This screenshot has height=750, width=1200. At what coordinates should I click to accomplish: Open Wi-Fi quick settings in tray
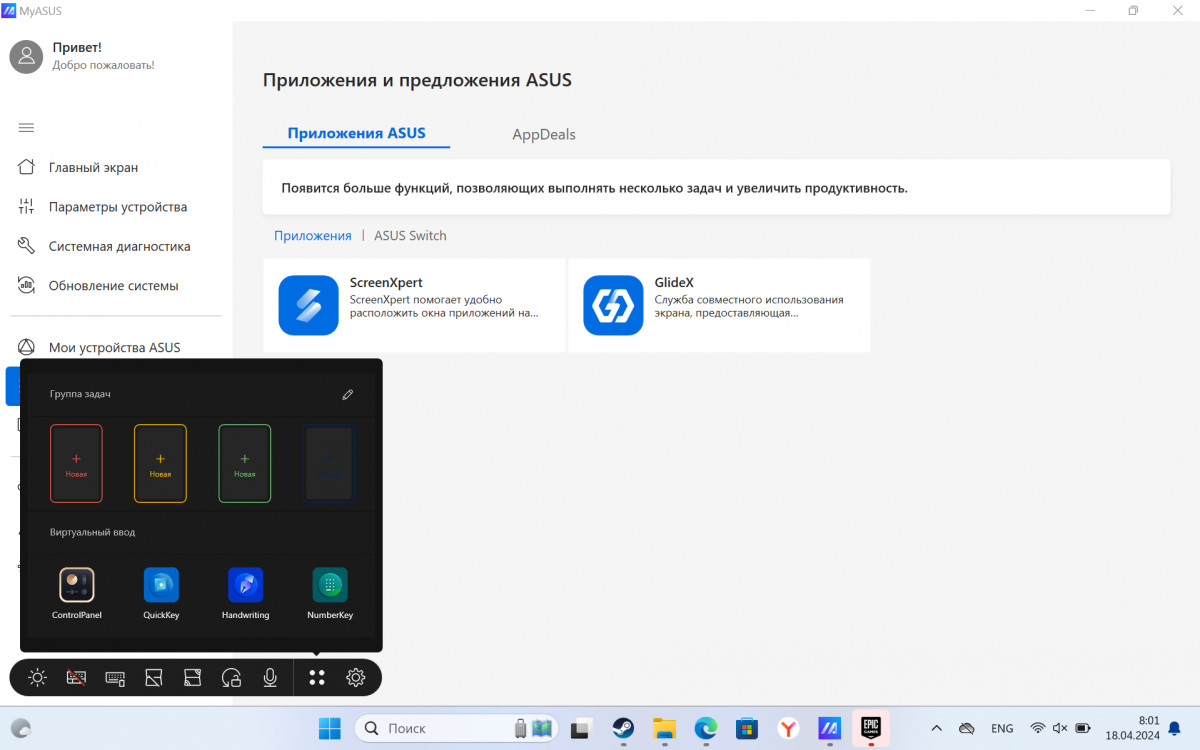click(1038, 728)
